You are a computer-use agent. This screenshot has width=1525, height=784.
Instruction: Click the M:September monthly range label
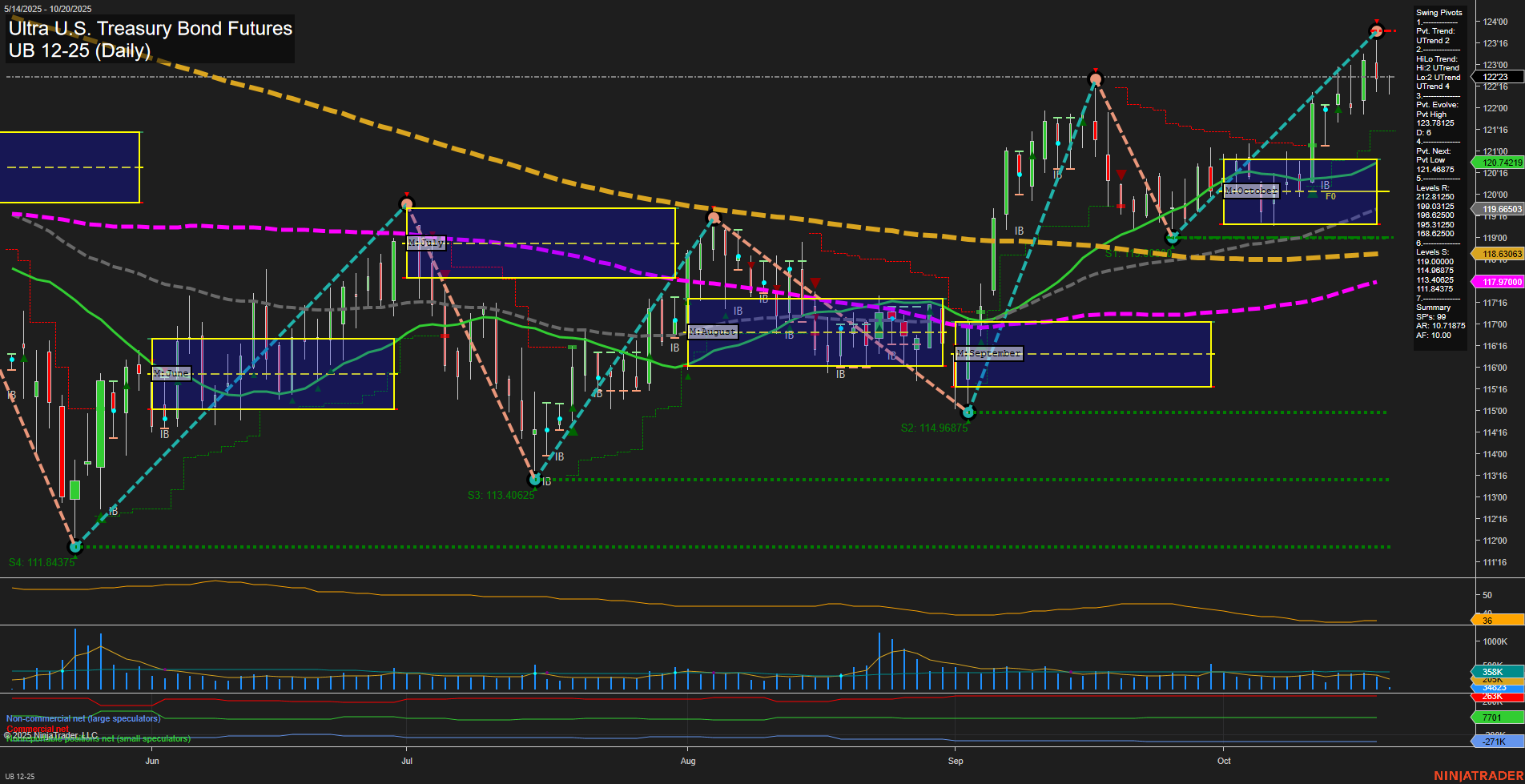point(988,353)
